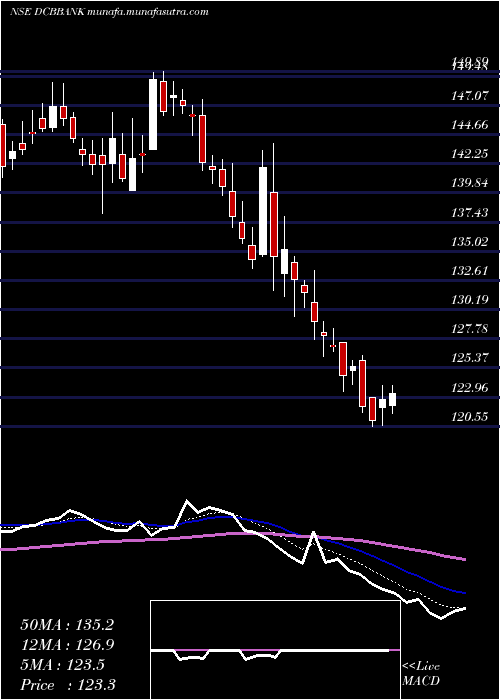Click the 120.55 price axis label
Image resolution: width=500 pixels, height=700 pixels.
click(x=469, y=417)
